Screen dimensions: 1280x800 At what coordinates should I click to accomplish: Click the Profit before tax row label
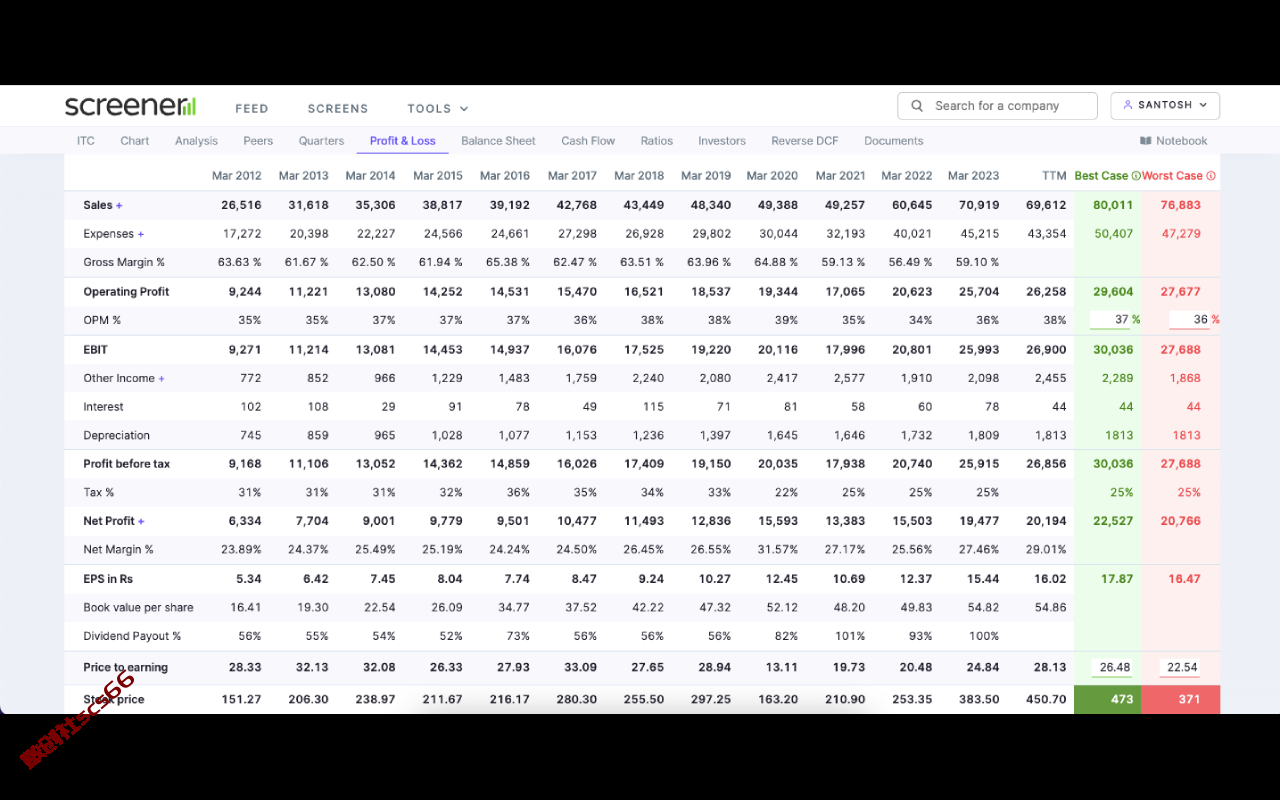(126, 464)
